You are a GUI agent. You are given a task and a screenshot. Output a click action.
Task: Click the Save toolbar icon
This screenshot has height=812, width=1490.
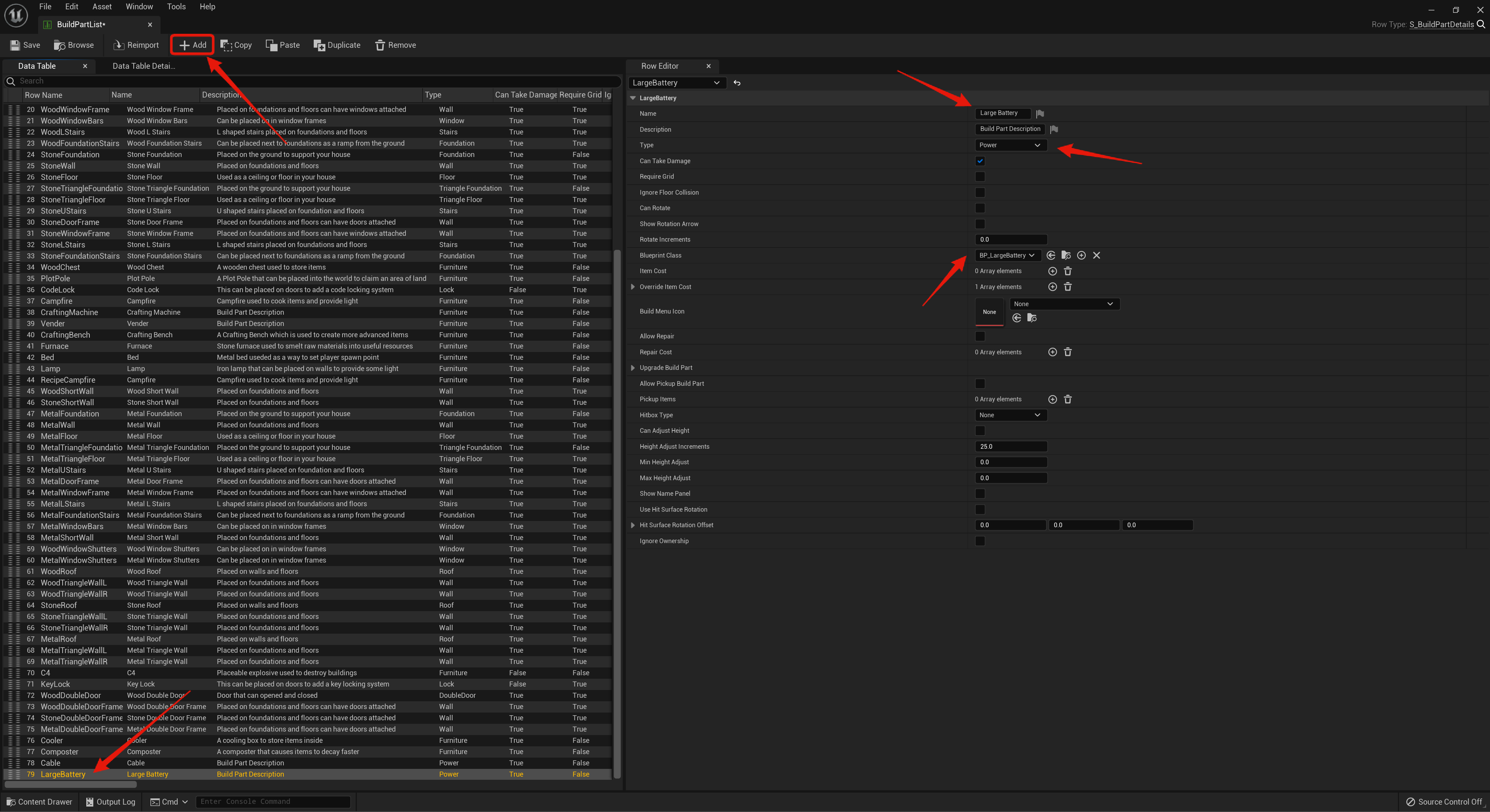pyautogui.click(x=16, y=45)
